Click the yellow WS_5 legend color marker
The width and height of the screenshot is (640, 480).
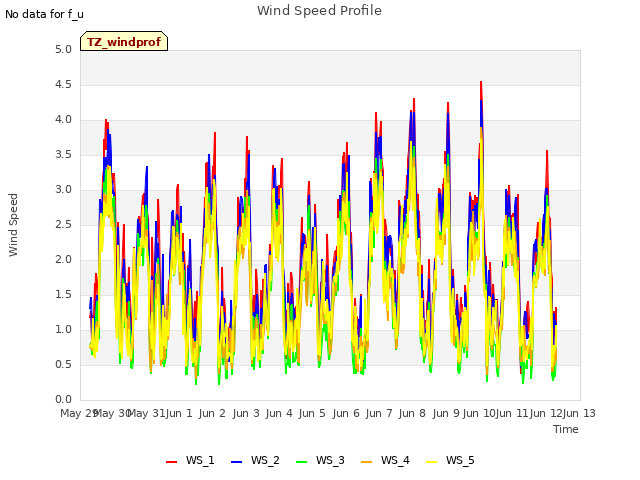(431, 462)
